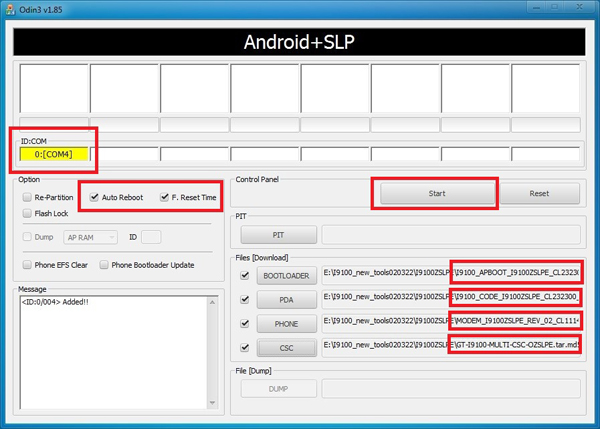This screenshot has width=600, height=429.
Task: Uncheck the Auto Reboot option
Action: pyautogui.click(x=94, y=198)
